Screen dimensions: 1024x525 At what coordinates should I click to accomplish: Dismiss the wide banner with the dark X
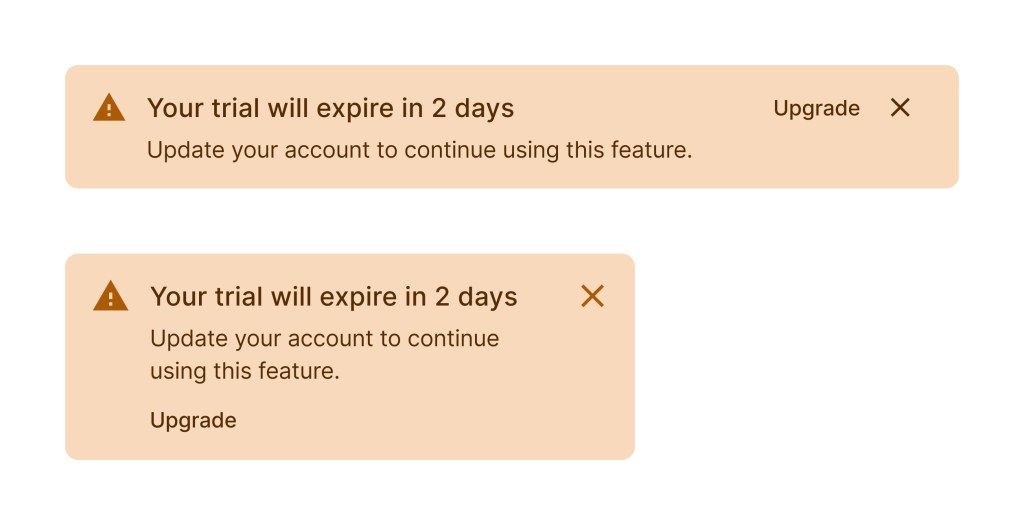pyautogui.click(x=900, y=108)
